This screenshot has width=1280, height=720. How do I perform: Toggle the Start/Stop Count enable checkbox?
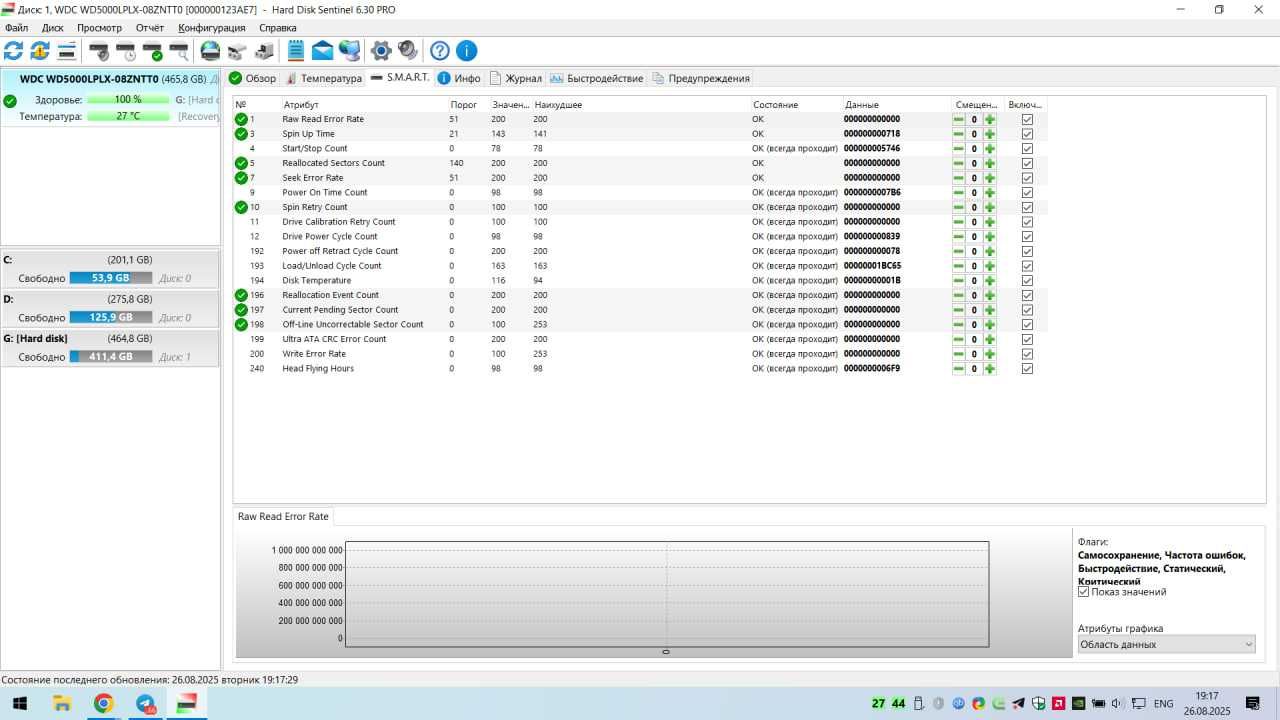coord(1027,149)
